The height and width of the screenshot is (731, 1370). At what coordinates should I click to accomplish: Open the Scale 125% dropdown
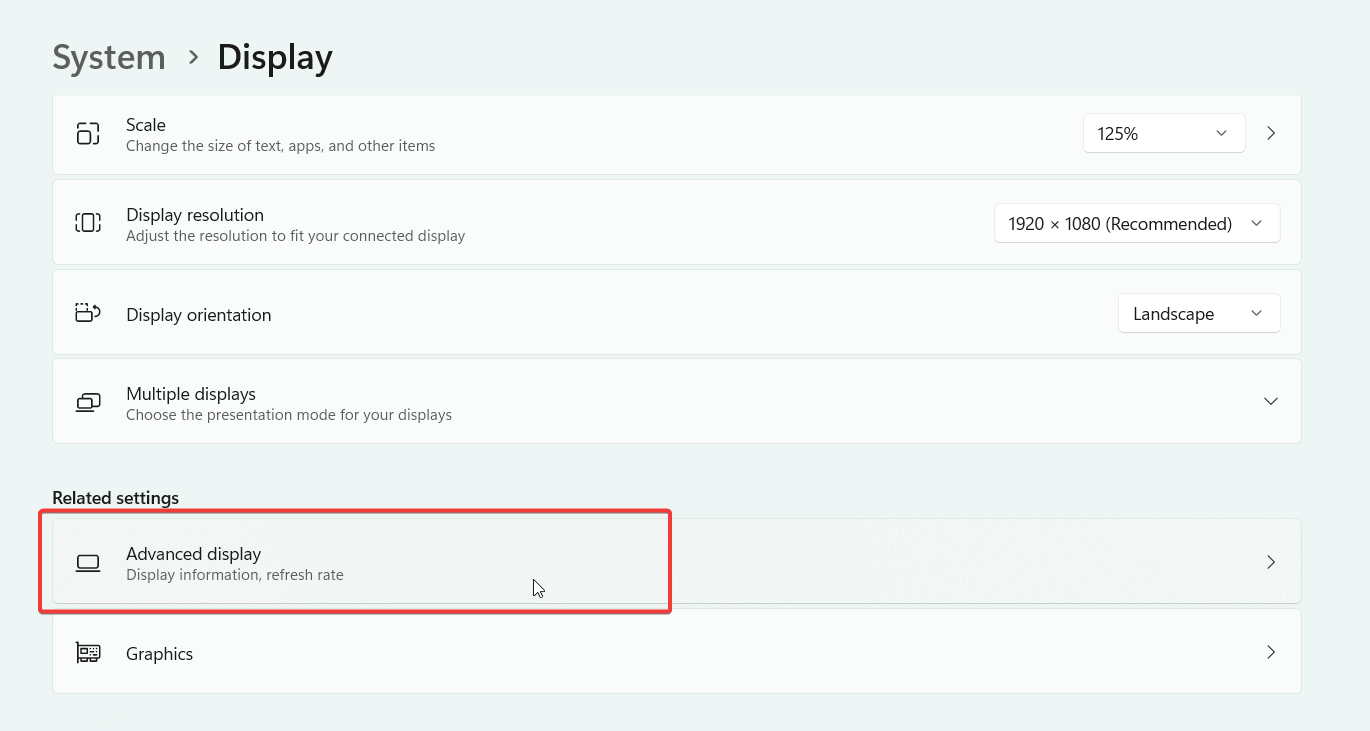click(x=1164, y=133)
